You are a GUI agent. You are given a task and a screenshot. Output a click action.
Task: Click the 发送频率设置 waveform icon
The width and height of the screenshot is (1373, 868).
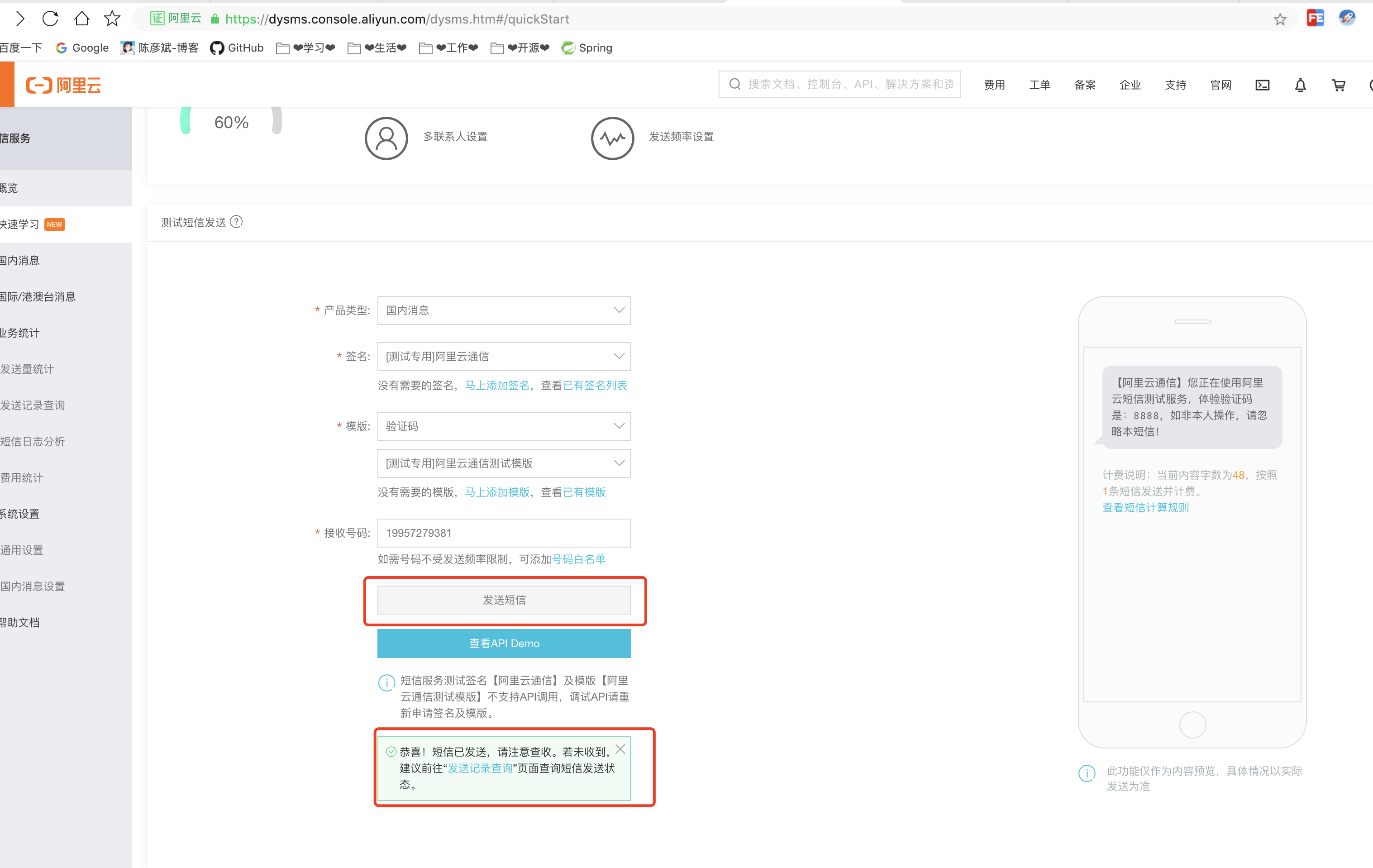tap(612, 138)
